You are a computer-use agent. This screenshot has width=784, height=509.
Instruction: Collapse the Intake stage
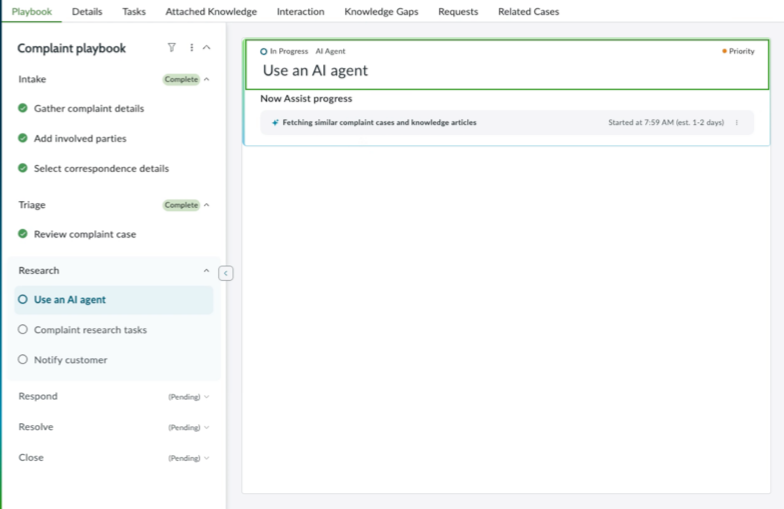pyautogui.click(x=206, y=79)
